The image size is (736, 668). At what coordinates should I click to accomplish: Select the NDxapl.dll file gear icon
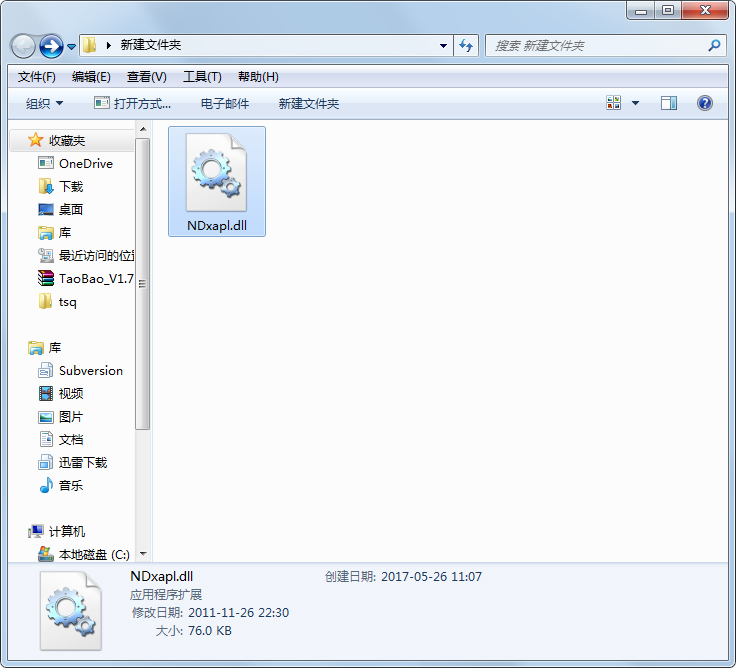(216, 173)
